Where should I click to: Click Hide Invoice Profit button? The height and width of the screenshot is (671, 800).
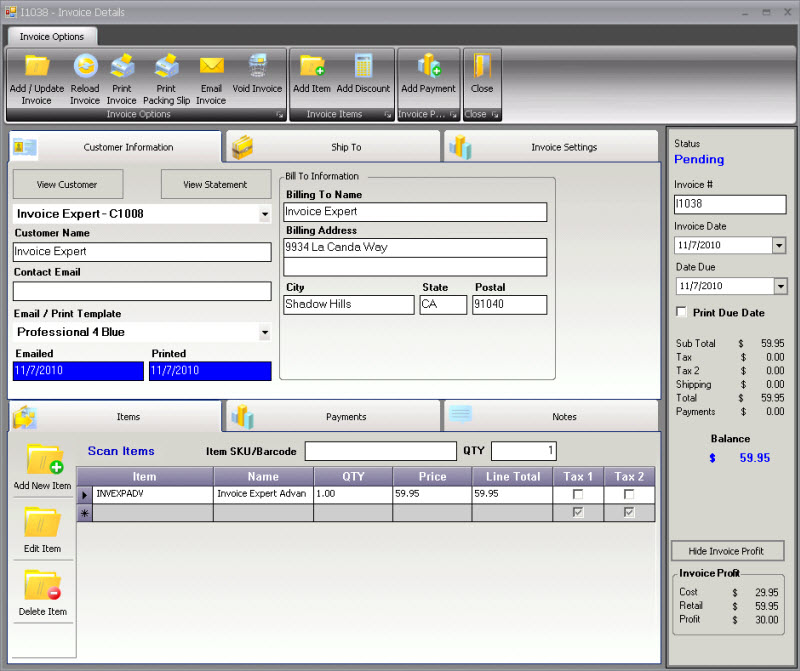727,551
